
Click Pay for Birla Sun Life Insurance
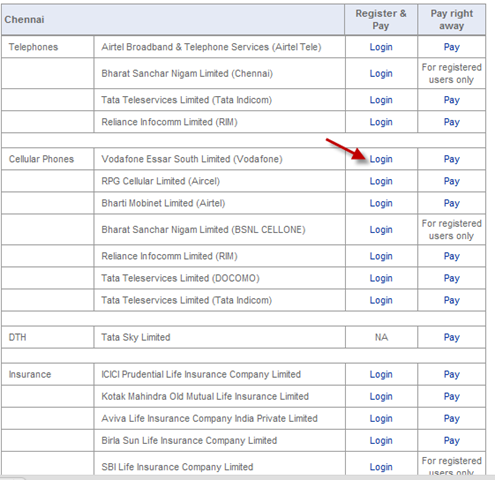[452, 441]
